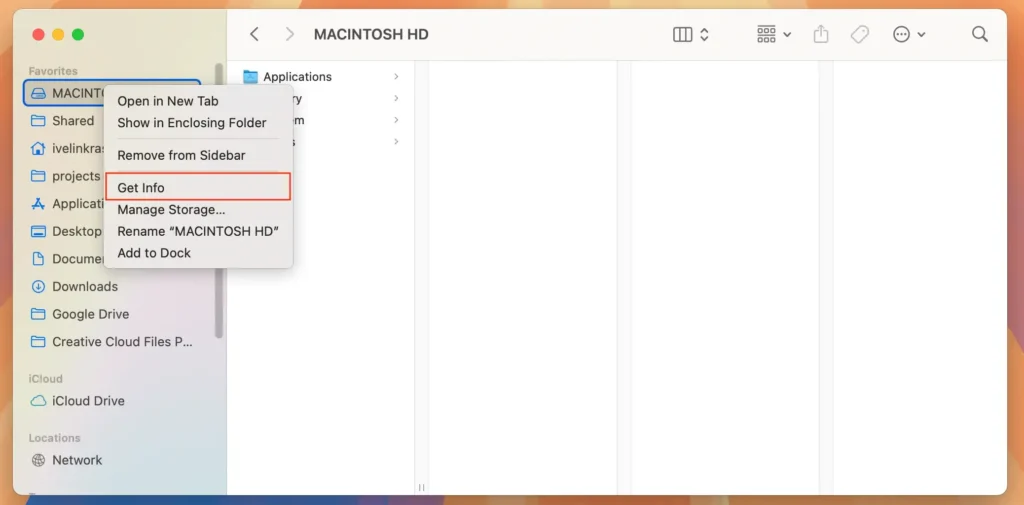Click the yellow minimize window button

(58, 35)
